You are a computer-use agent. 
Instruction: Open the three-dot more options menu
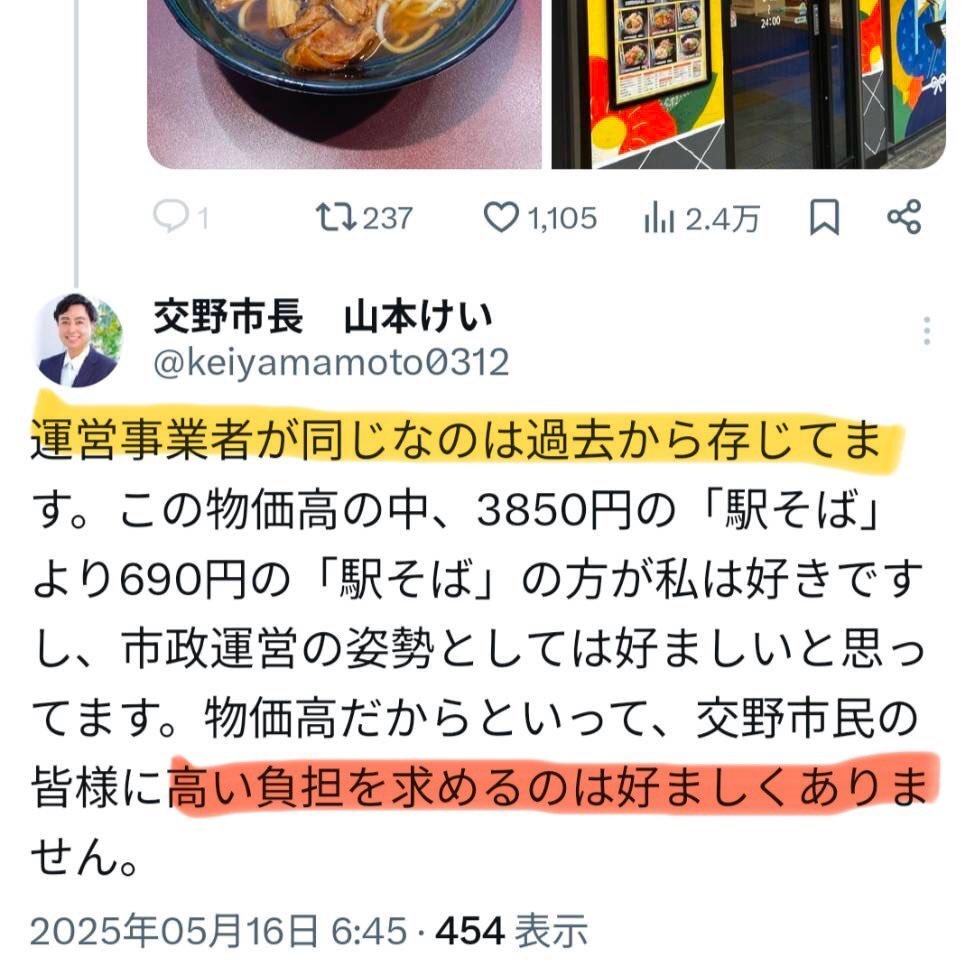pyautogui.click(x=926, y=331)
